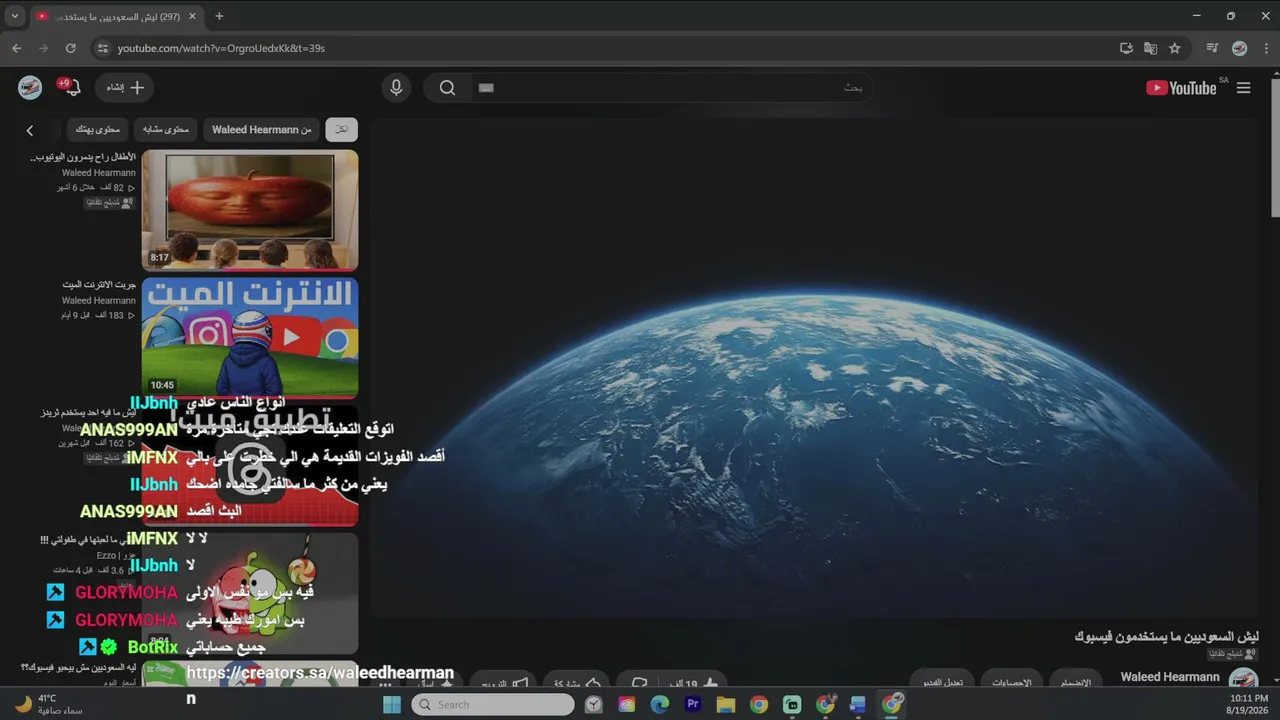Viewport: 1280px width, 720px height.
Task: Open Microsoft Edge from the taskbar
Action: 660,705
